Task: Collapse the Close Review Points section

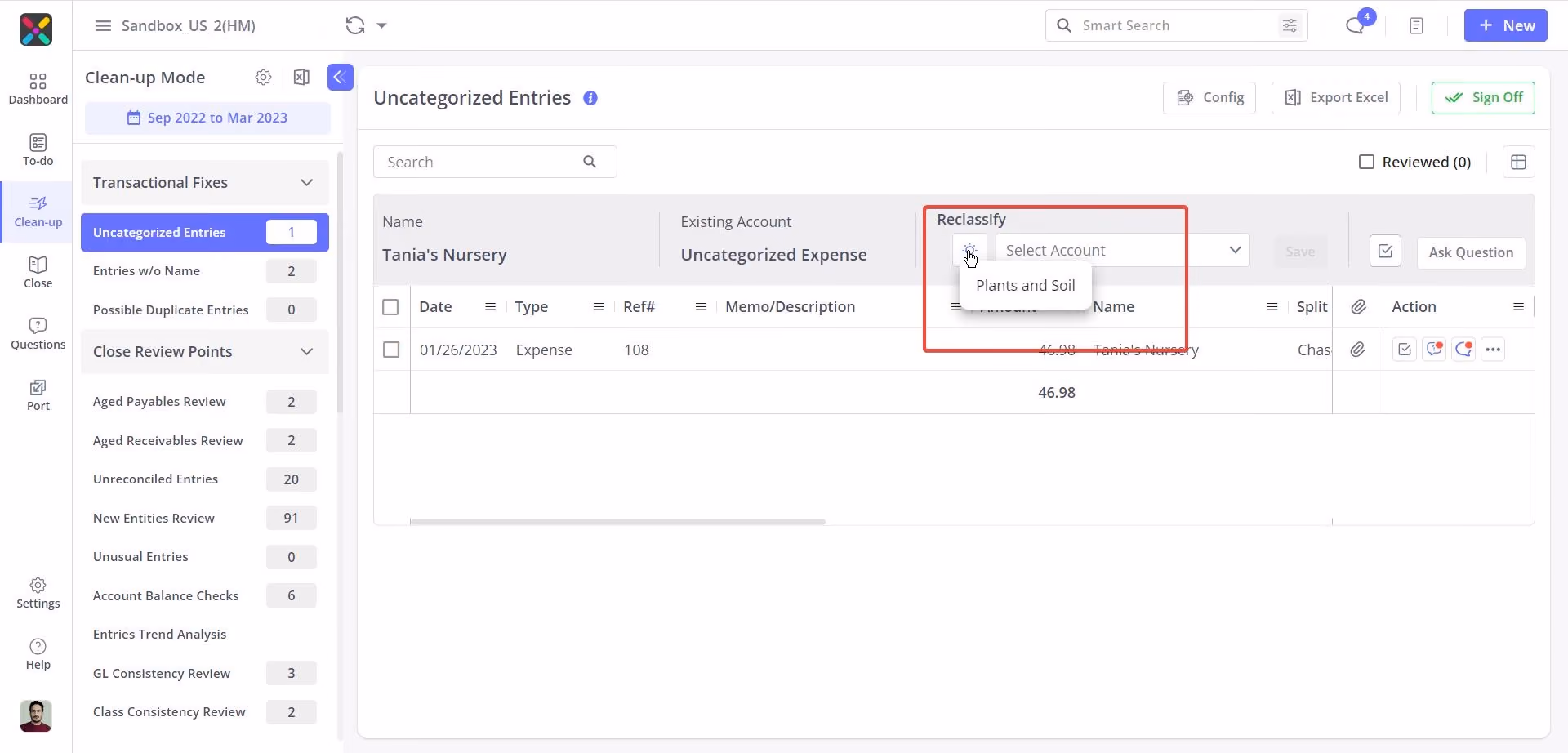Action: [x=306, y=351]
